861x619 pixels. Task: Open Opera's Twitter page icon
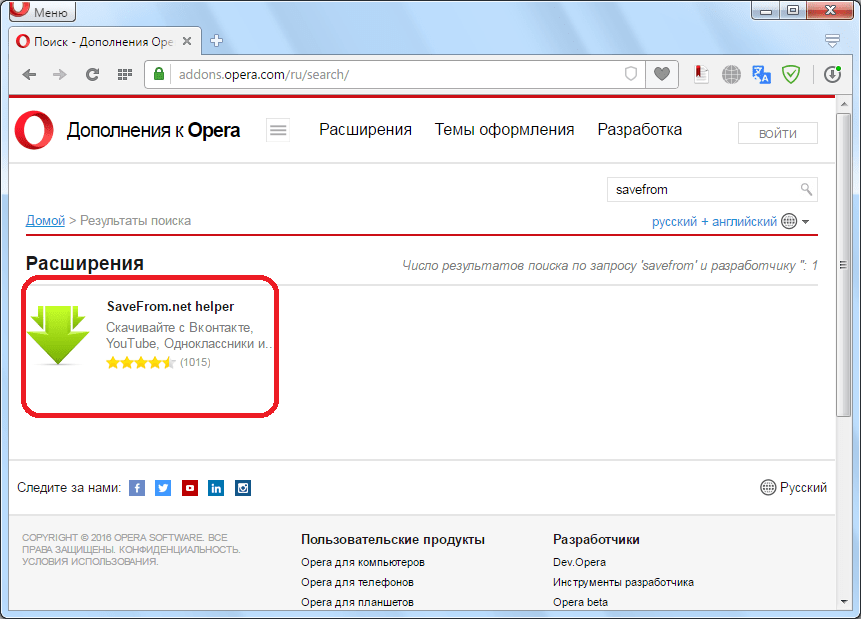[163, 488]
